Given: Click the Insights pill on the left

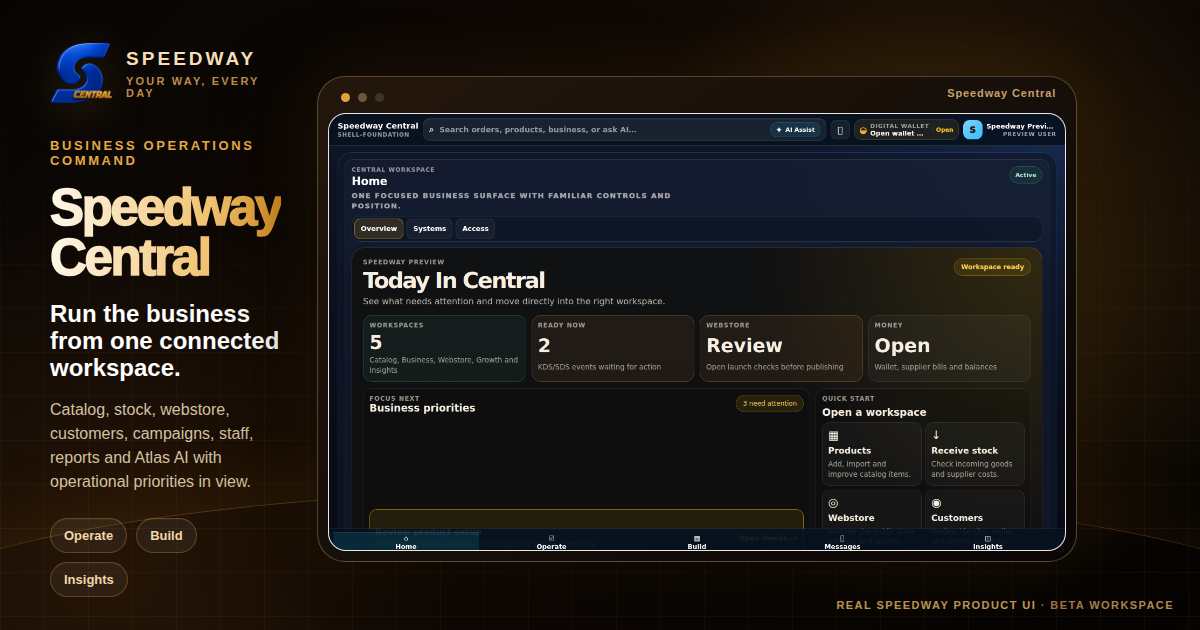Looking at the screenshot, I should click(89, 579).
